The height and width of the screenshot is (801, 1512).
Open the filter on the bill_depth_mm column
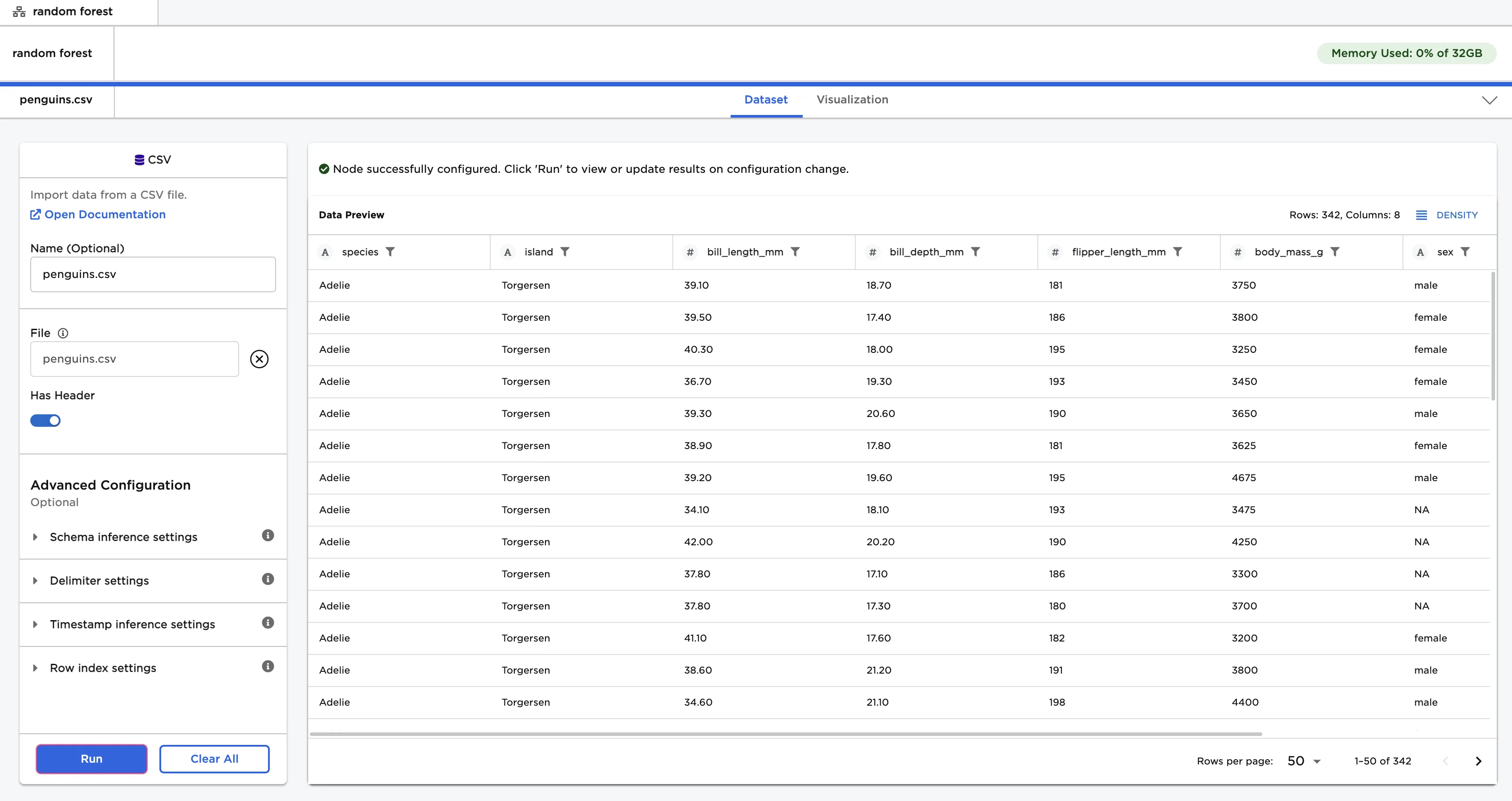point(976,251)
